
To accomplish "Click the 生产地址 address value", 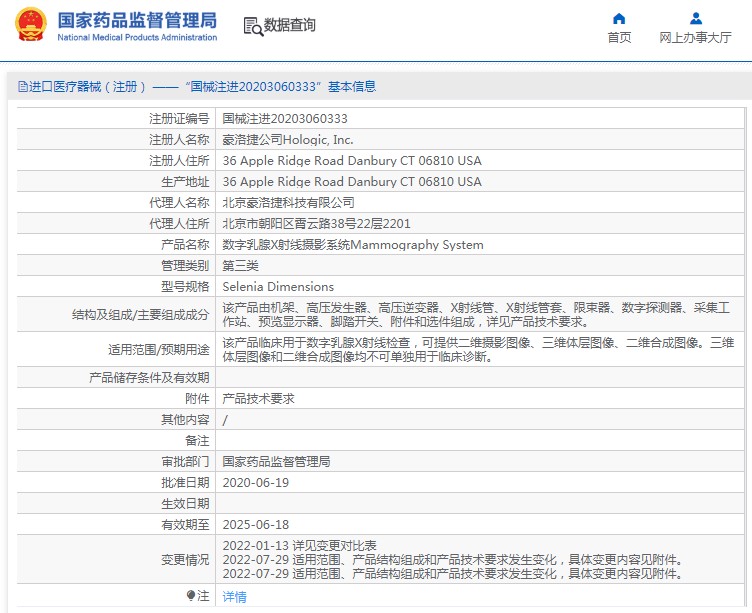I will click(352, 182).
